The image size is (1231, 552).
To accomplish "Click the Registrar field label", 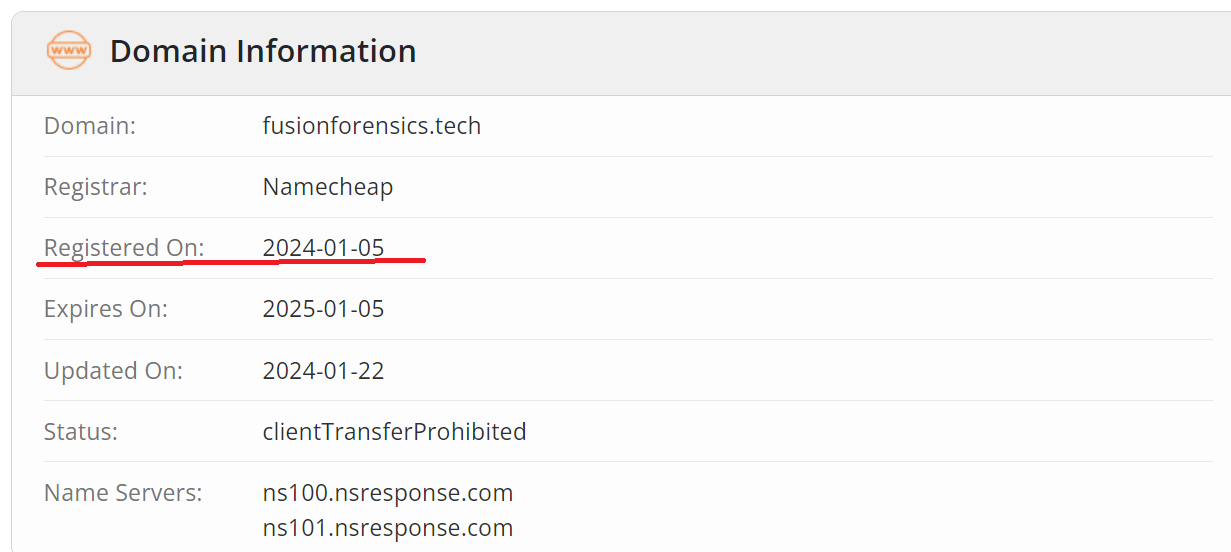I will tap(96, 187).
